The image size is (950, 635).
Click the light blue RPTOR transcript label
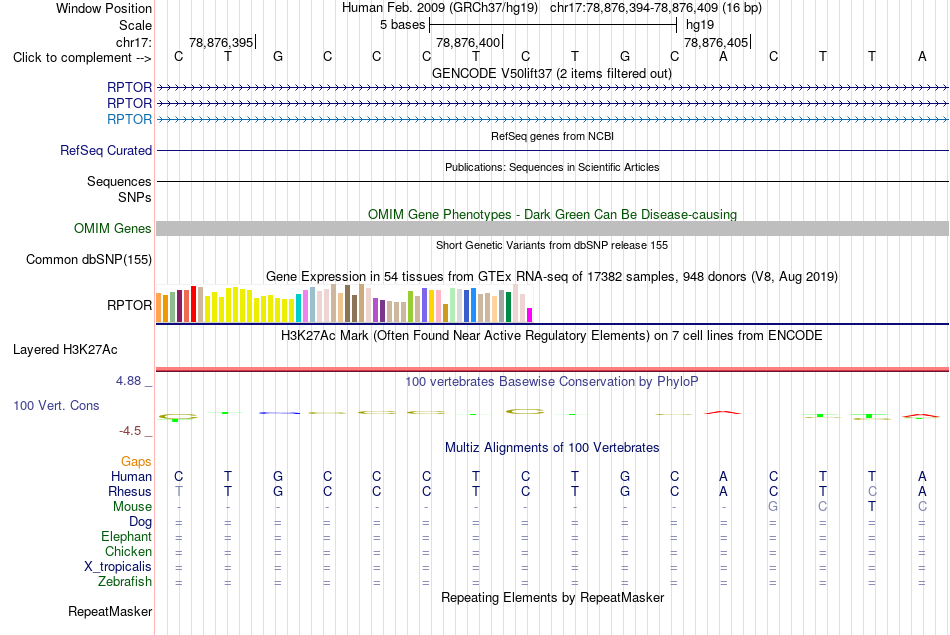129,119
